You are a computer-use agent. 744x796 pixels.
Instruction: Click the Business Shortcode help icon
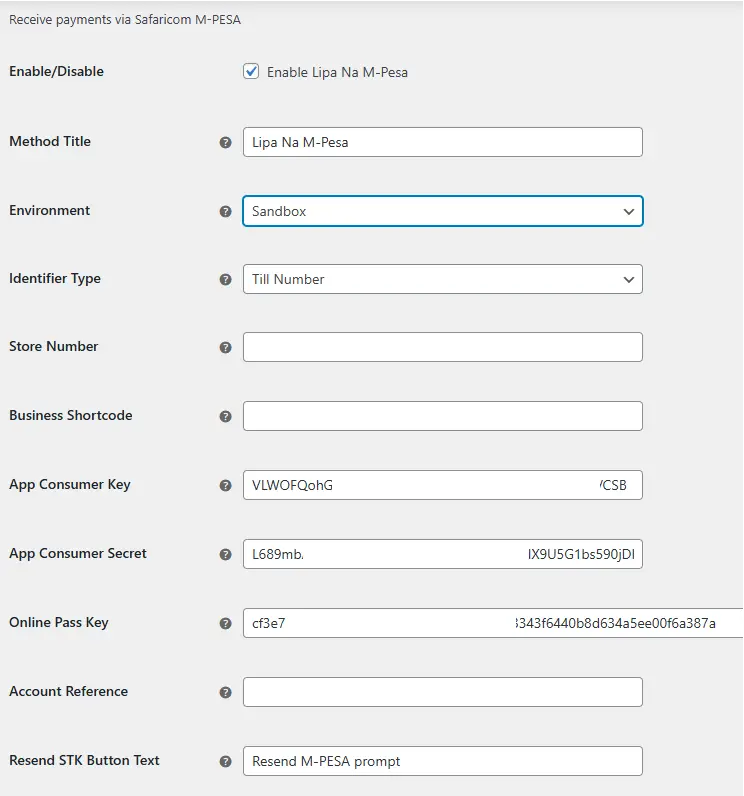click(225, 416)
